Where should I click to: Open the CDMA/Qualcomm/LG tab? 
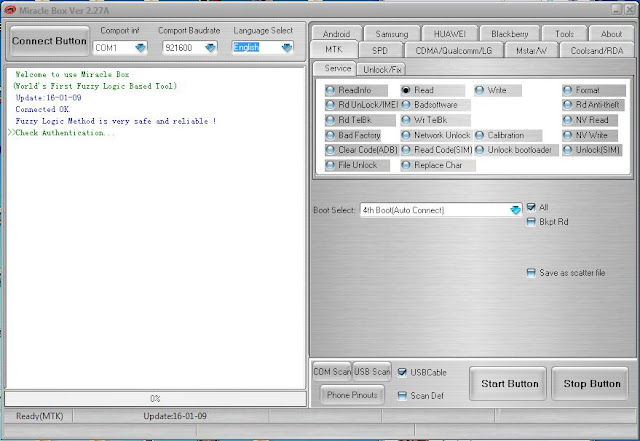[453, 51]
